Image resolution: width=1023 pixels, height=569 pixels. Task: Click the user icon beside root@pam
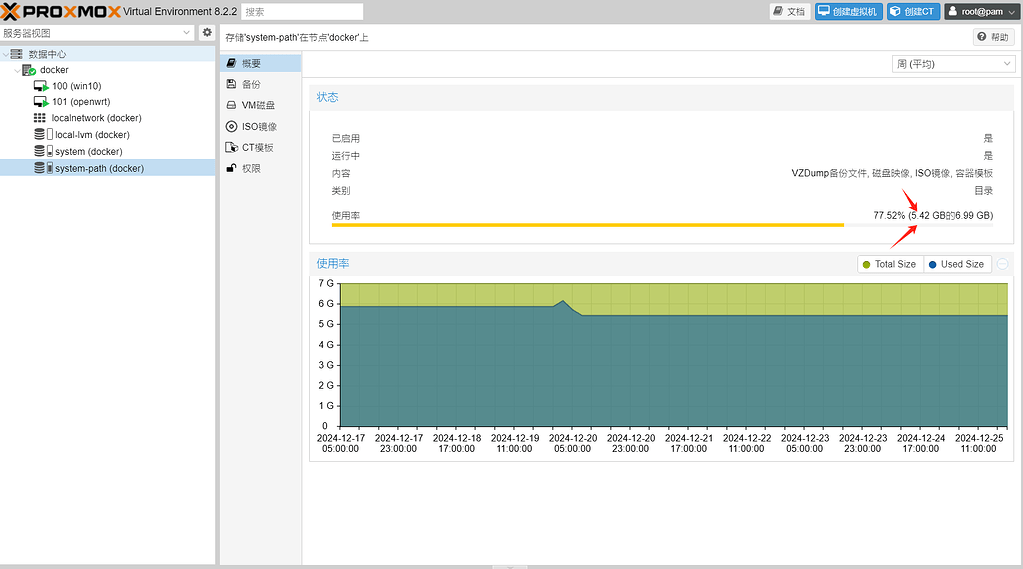(x=953, y=11)
